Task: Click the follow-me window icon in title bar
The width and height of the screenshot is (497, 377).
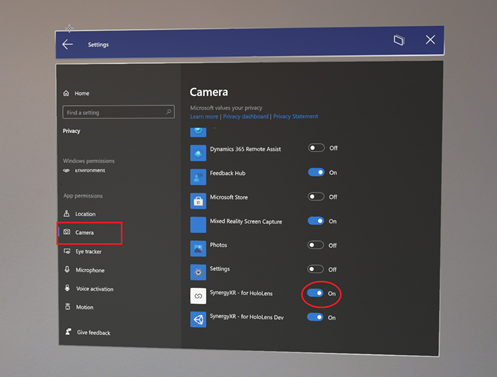Action: [399, 40]
